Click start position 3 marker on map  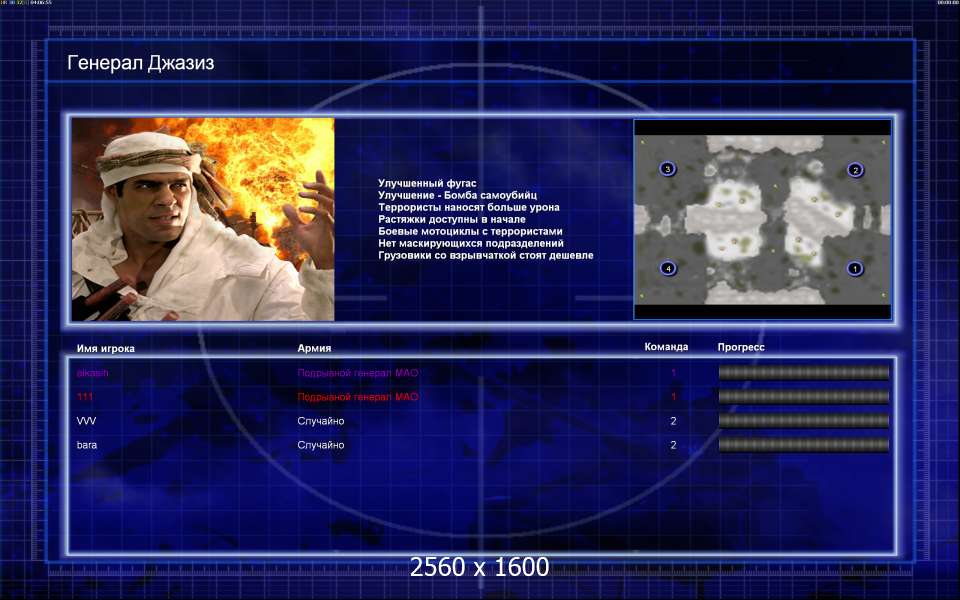click(668, 170)
